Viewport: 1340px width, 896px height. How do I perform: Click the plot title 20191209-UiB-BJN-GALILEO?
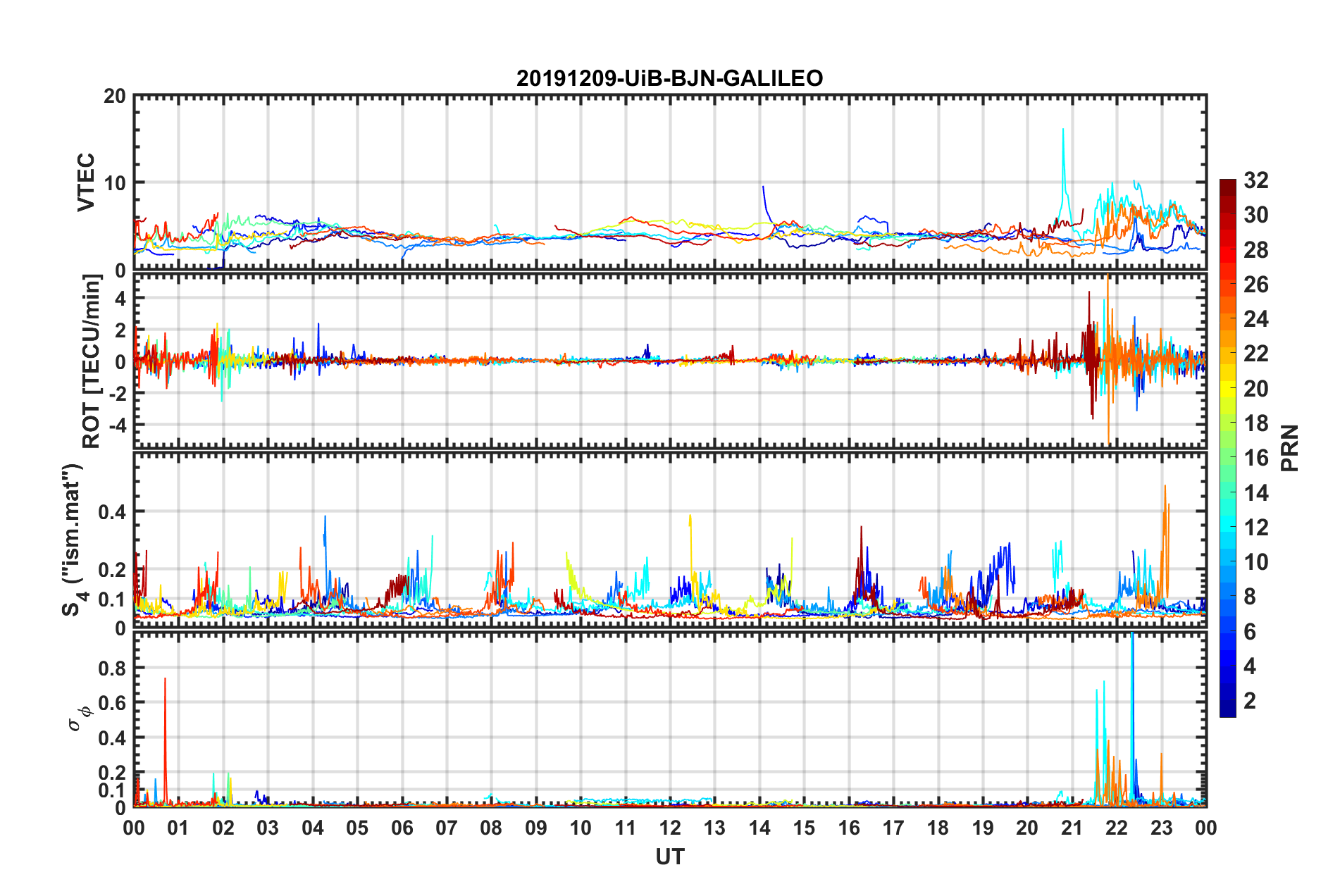pyautogui.click(x=669, y=78)
